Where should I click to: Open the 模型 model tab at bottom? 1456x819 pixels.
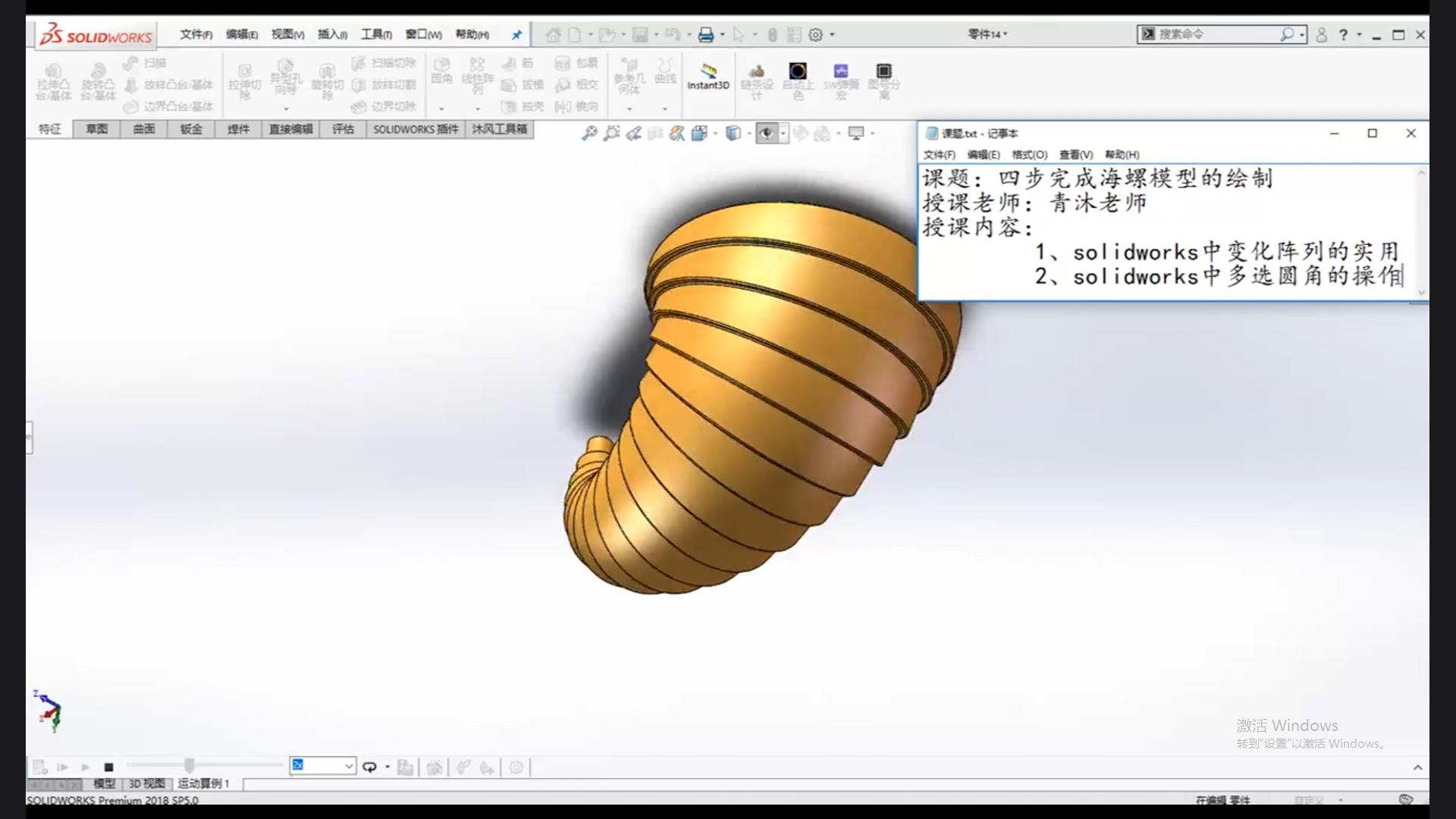pos(104,783)
